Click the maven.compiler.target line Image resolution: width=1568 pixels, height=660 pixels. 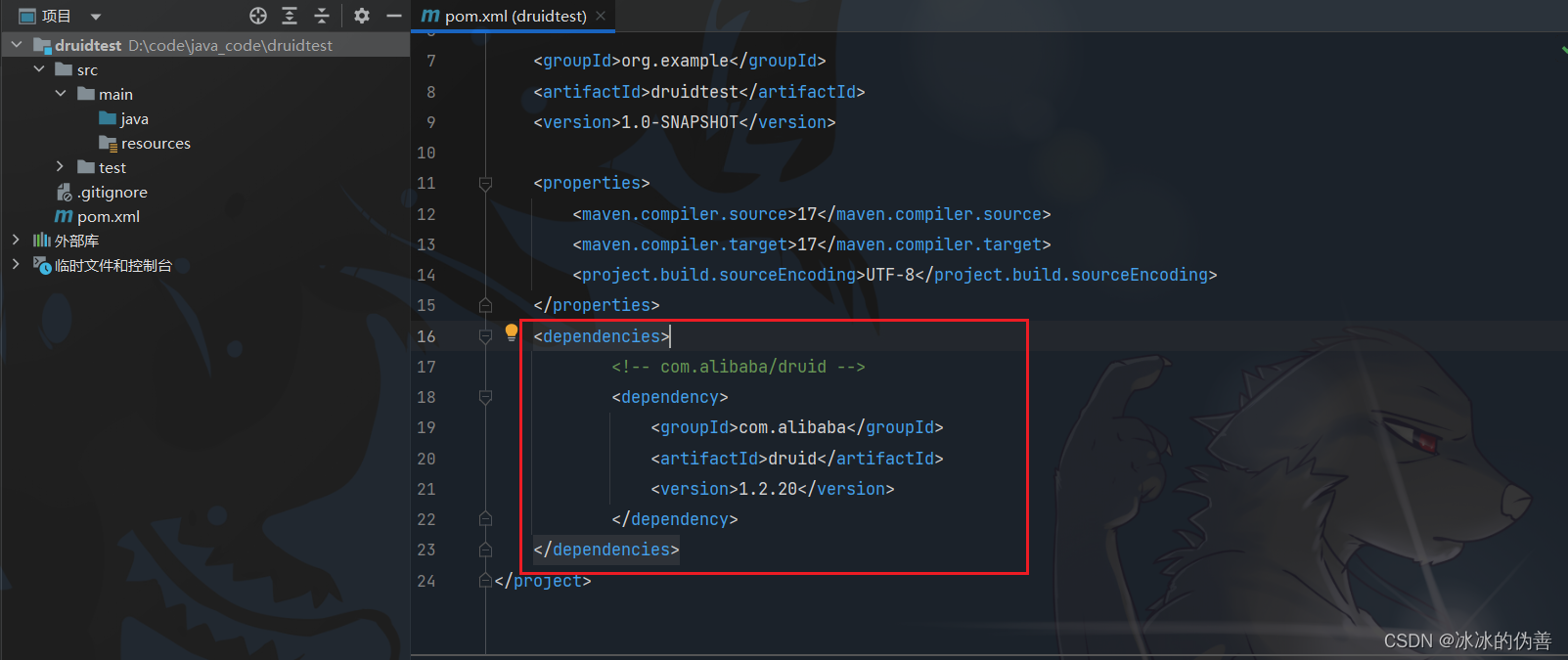coord(812,244)
